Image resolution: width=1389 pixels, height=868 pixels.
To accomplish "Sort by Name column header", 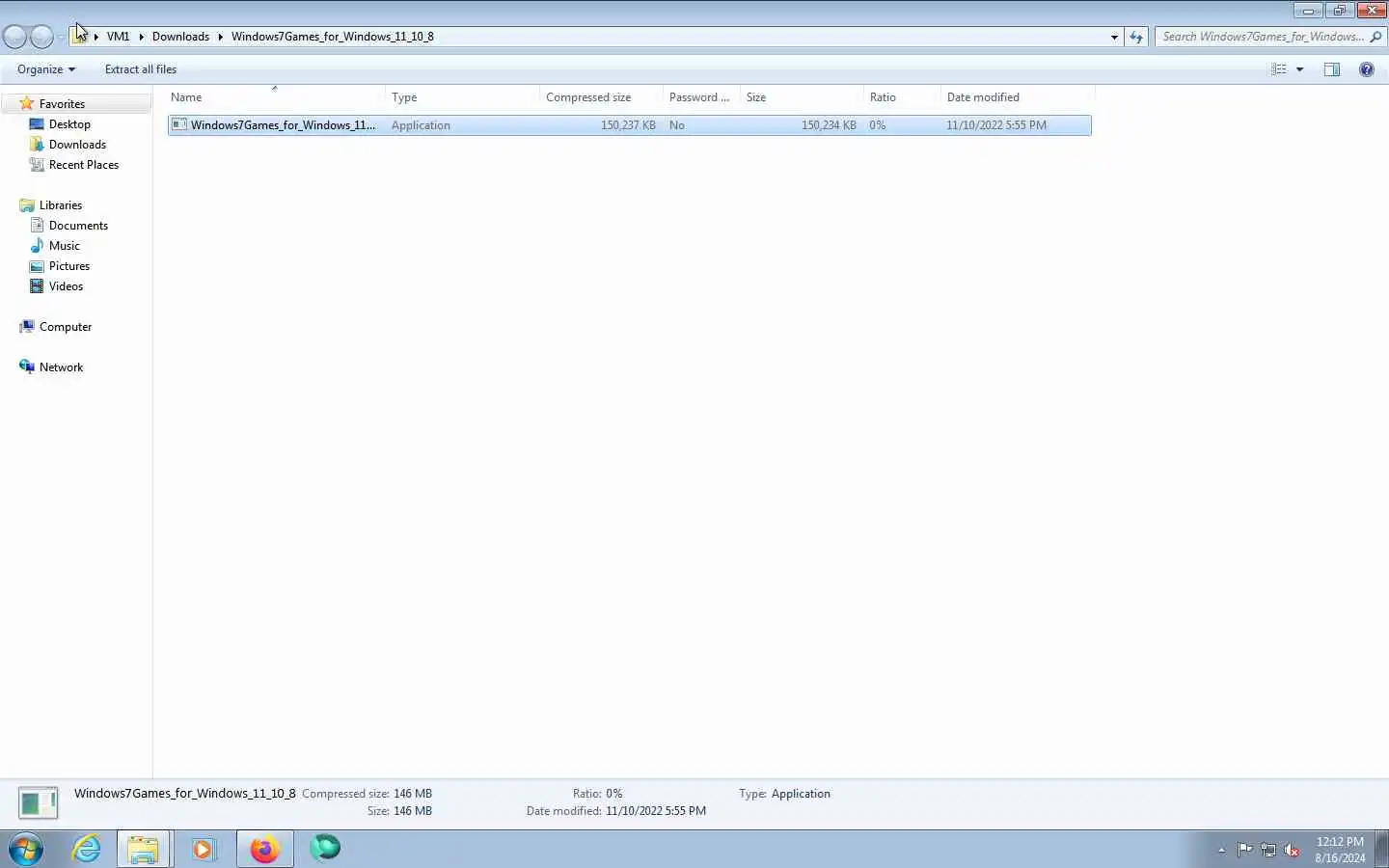I will [275, 97].
